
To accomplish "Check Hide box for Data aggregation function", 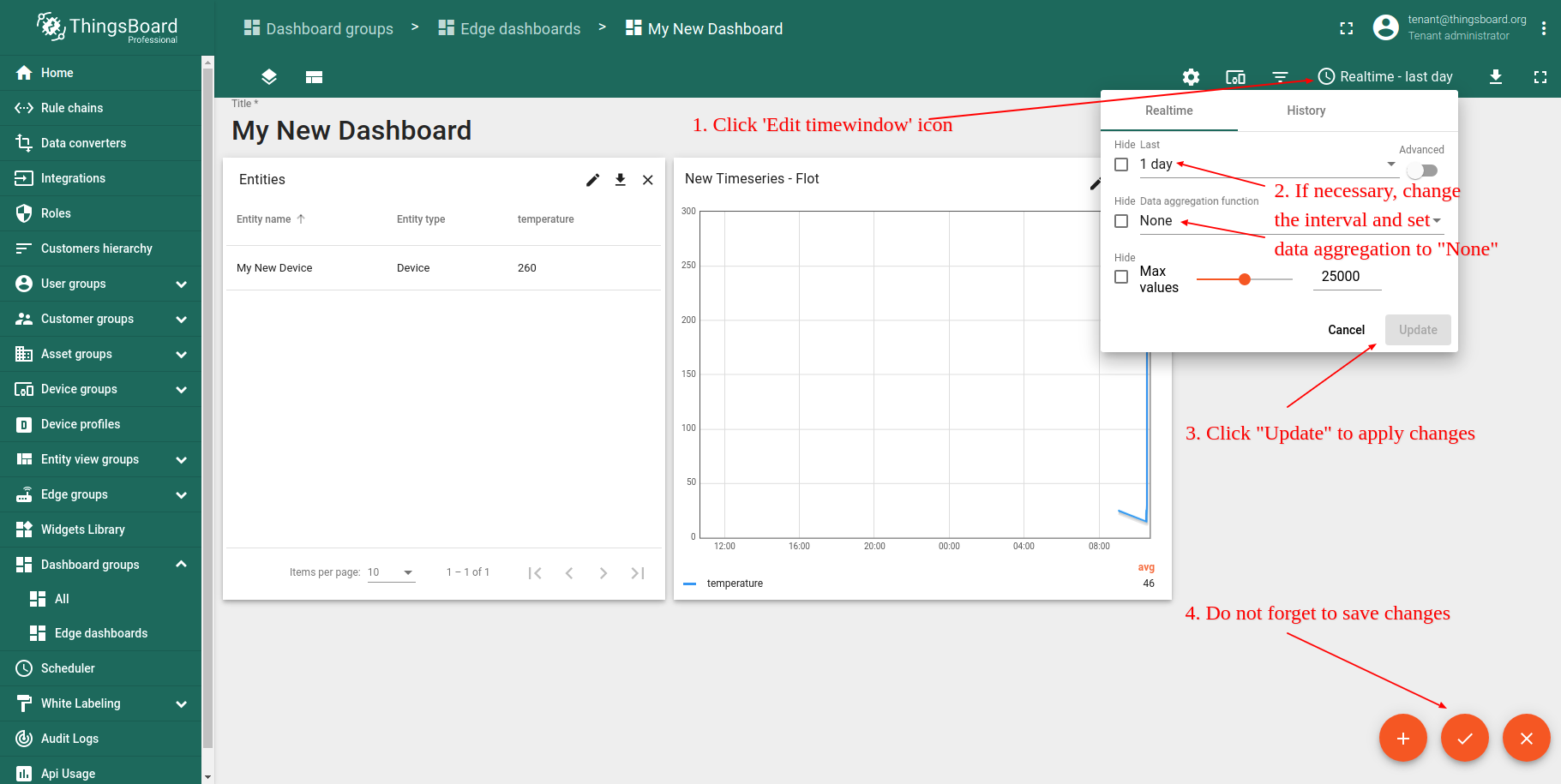I will (x=1121, y=221).
